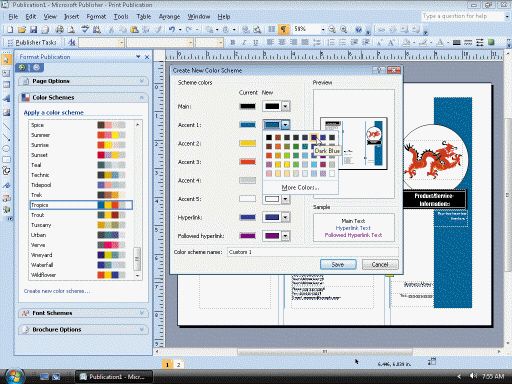Open Main new color dropdown
Viewport: 512px width, 384px height.
[x=285, y=106]
